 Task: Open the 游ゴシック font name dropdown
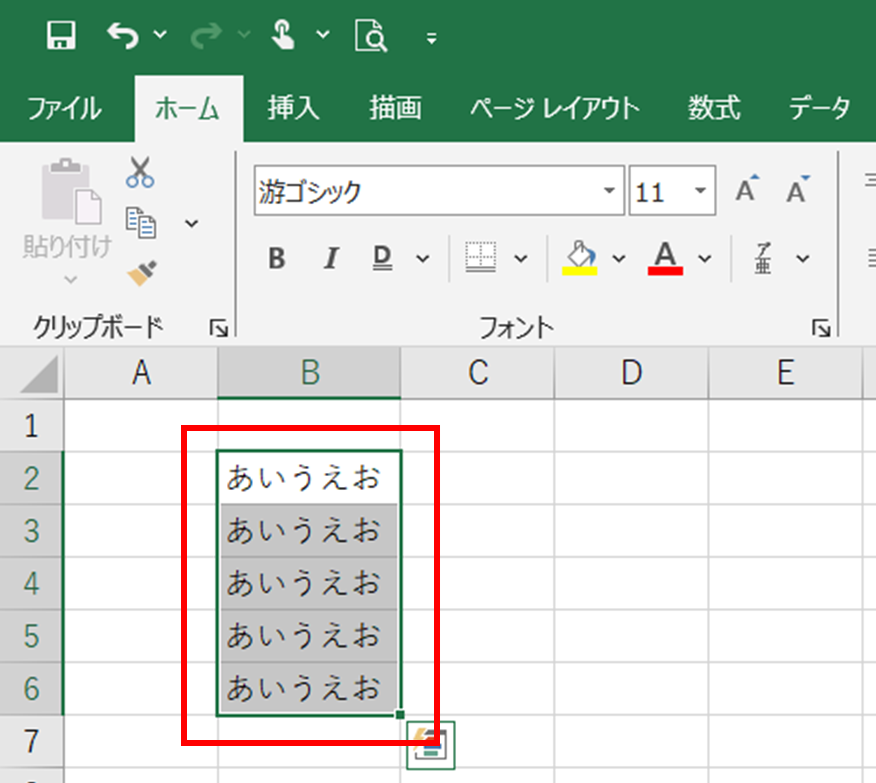point(609,191)
